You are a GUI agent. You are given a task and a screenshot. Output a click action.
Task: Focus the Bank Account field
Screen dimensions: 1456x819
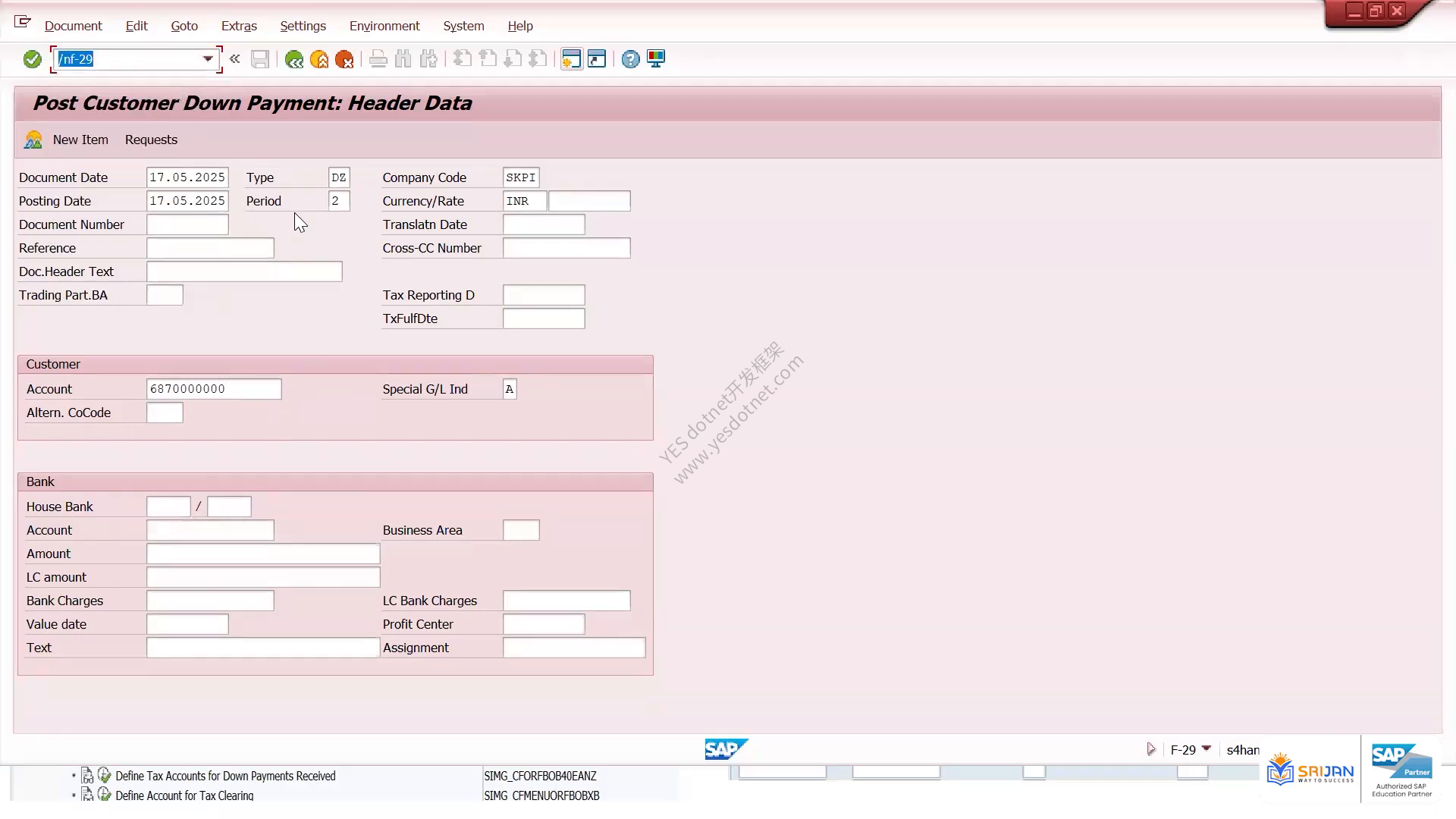coord(210,530)
